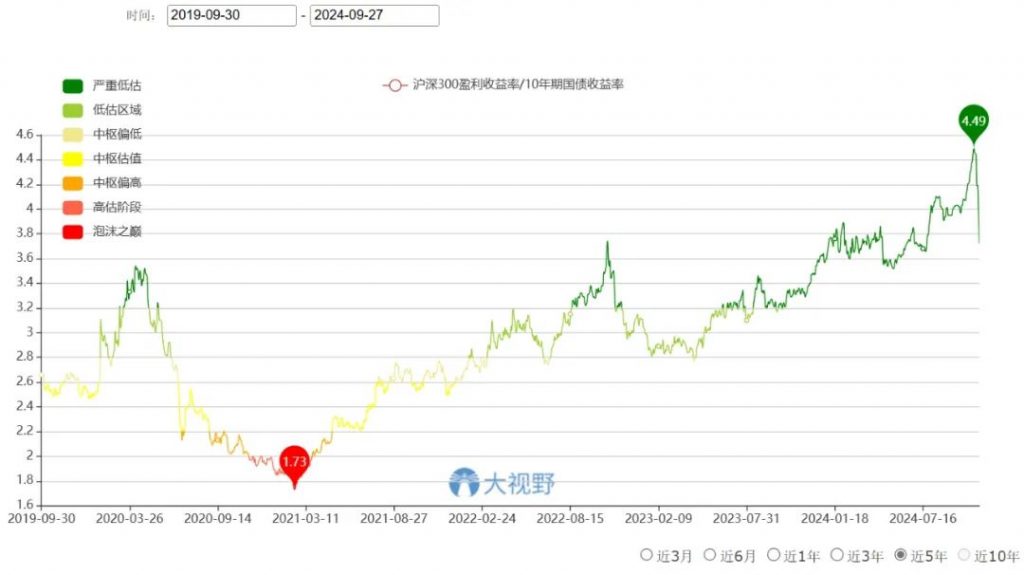Choose the 近10年 range radio
This screenshot has width=1024, height=575.
click(964, 555)
